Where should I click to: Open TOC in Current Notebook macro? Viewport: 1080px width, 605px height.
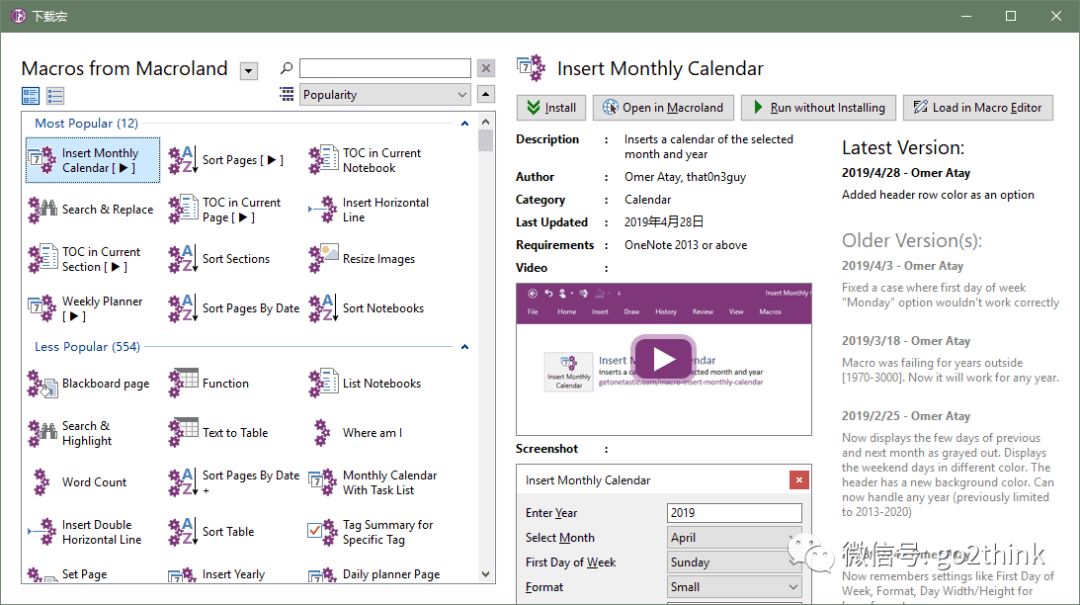pyautogui.click(x=366, y=160)
